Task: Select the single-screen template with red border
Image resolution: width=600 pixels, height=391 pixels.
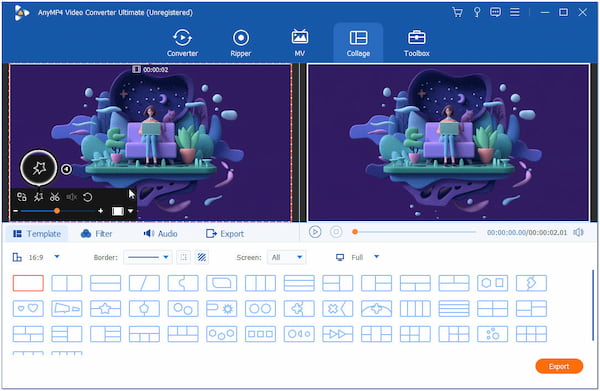Action: 28,283
